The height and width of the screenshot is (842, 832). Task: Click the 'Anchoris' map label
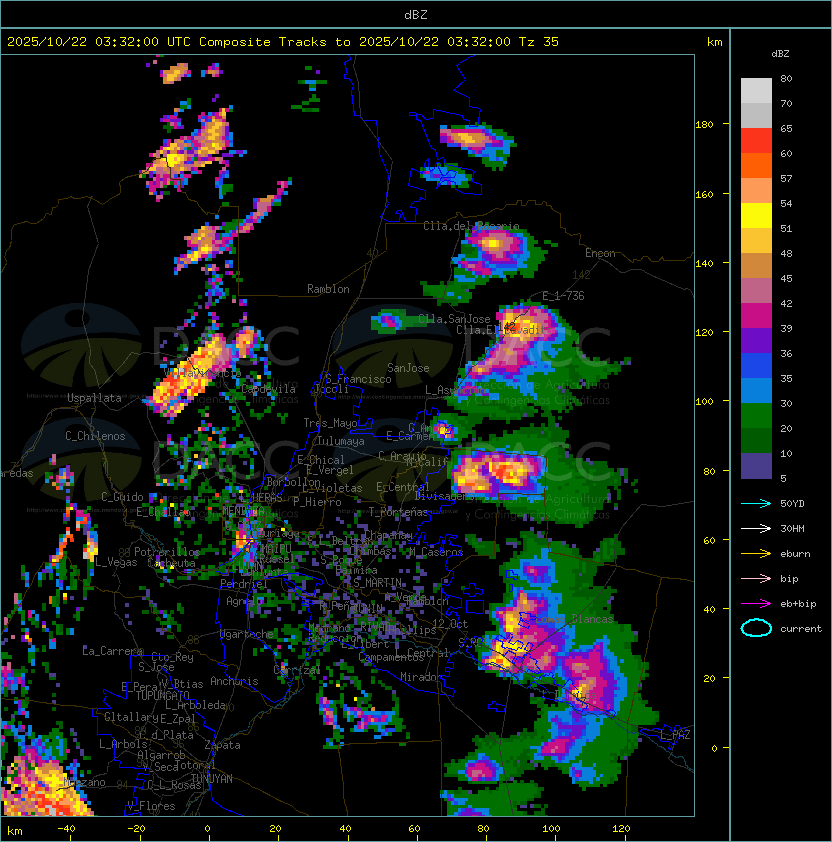pos(234,681)
